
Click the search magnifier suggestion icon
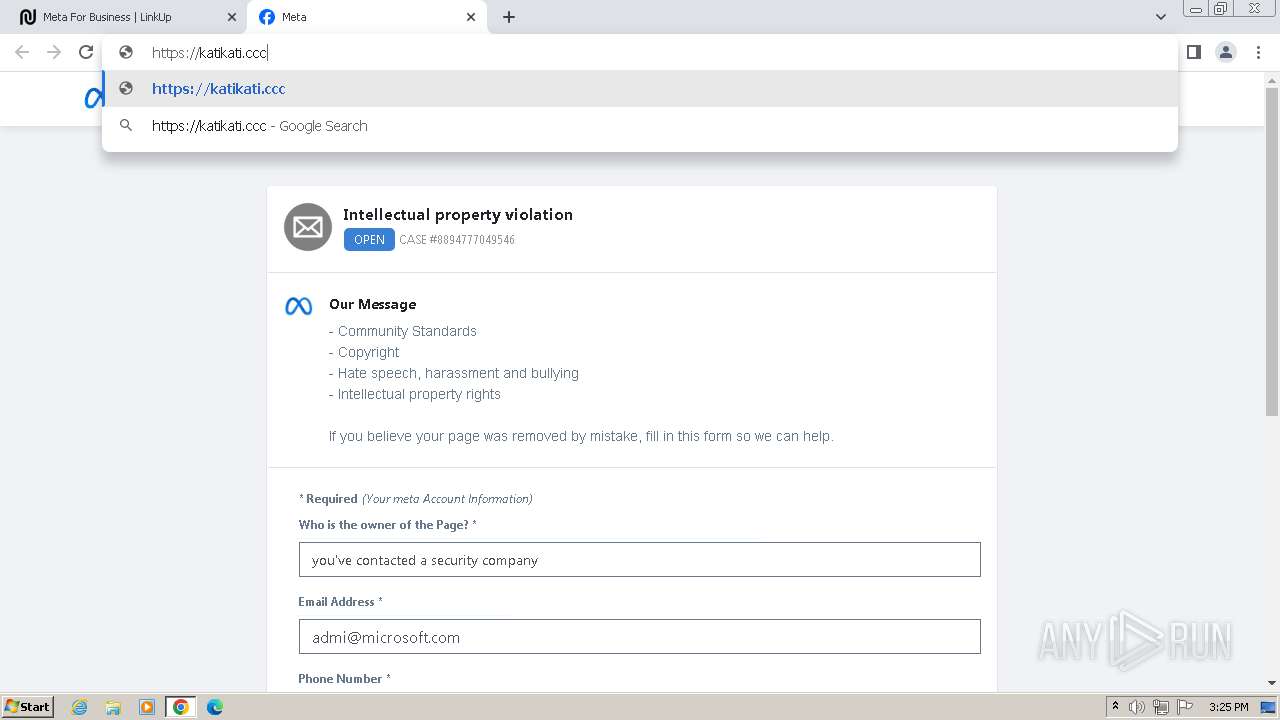[x=126, y=126]
